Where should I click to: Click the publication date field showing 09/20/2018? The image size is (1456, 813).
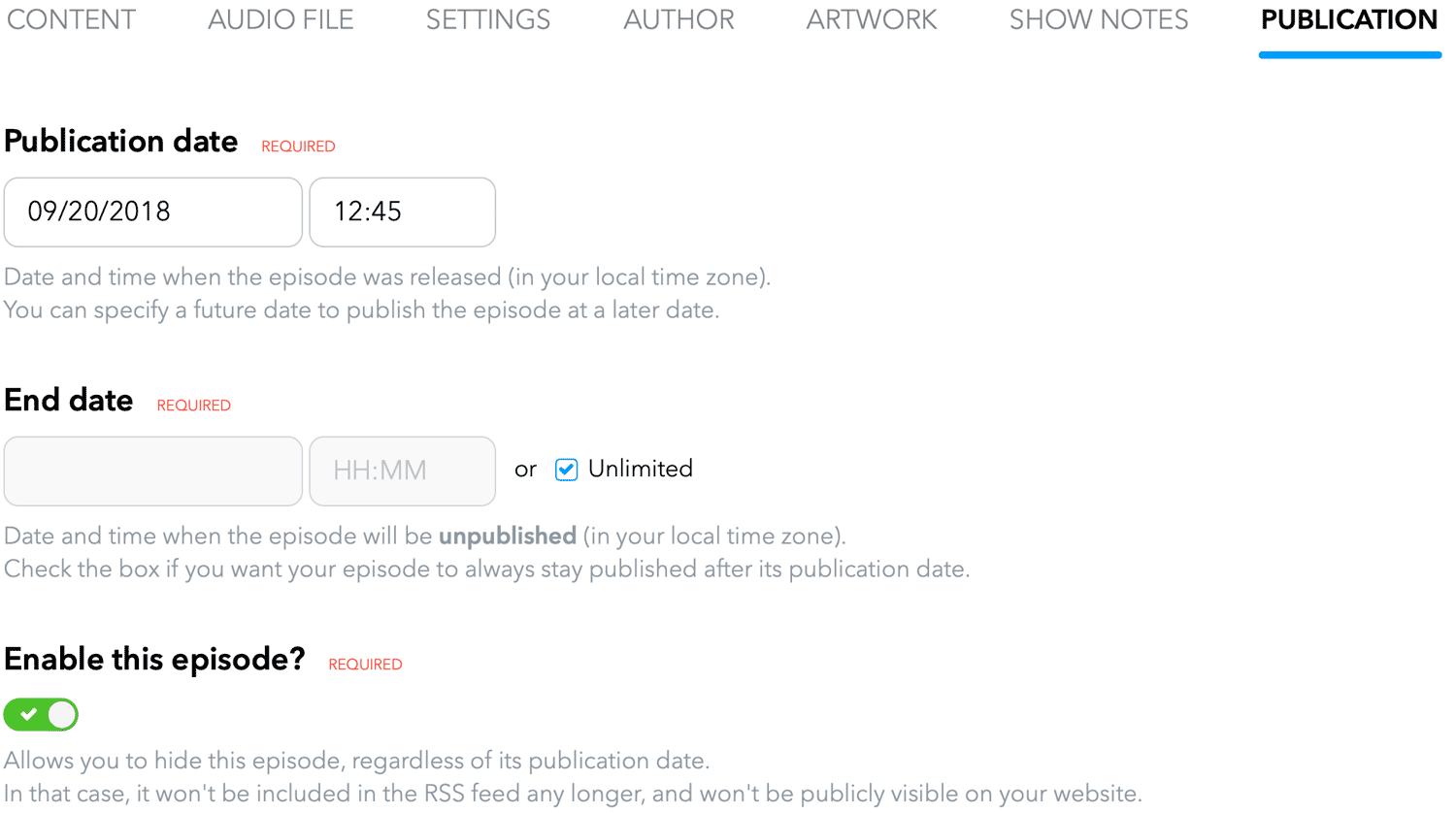tap(153, 211)
